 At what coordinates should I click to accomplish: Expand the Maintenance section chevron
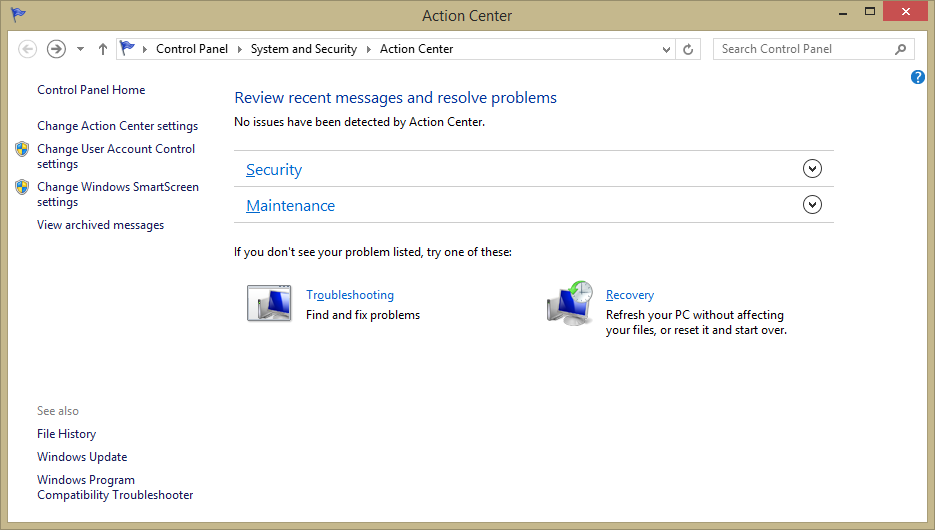(812, 204)
